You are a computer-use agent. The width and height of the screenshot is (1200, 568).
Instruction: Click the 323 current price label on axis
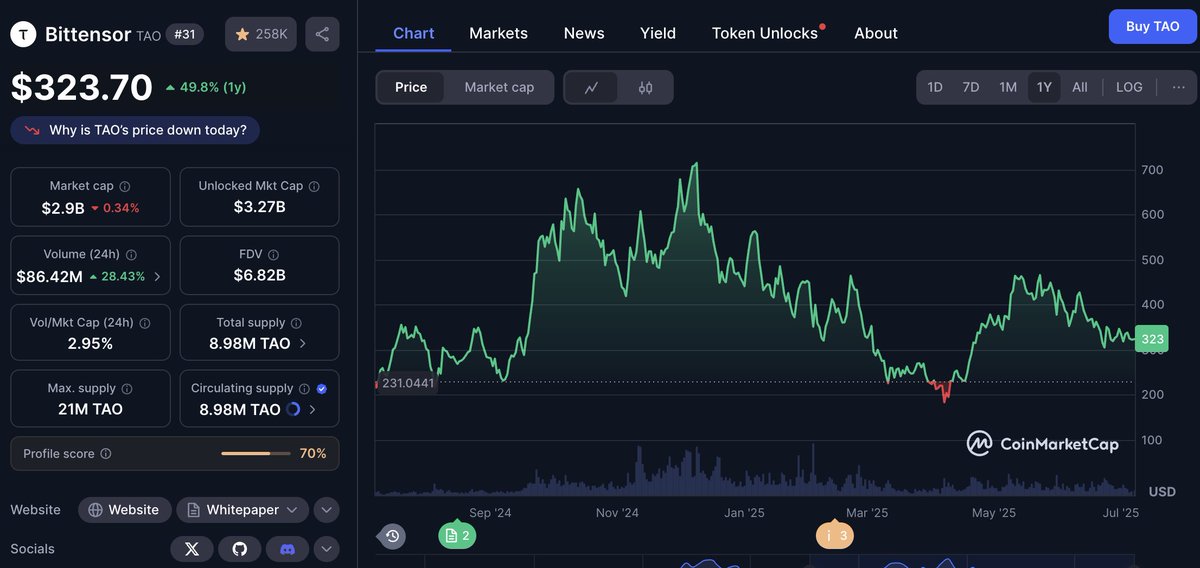tap(1152, 340)
